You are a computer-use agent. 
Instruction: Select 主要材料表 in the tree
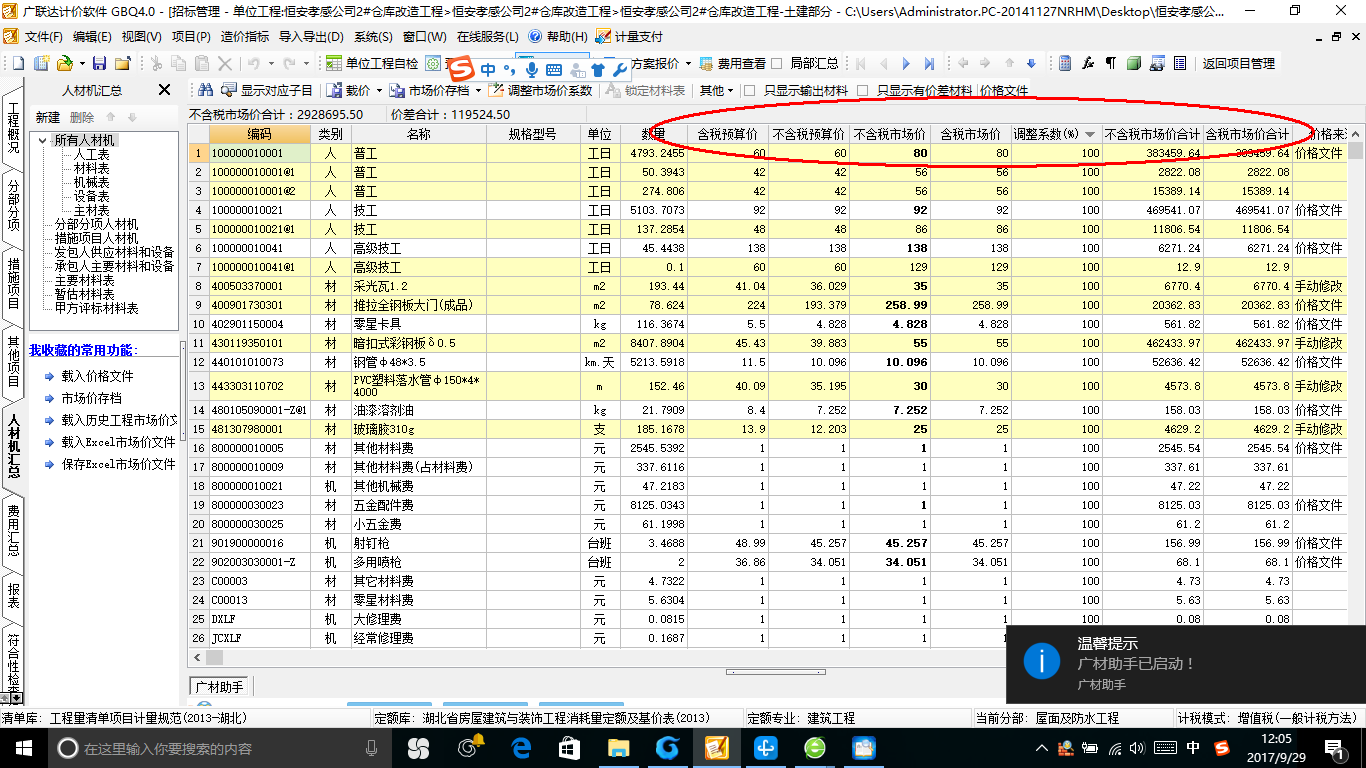click(x=85, y=281)
